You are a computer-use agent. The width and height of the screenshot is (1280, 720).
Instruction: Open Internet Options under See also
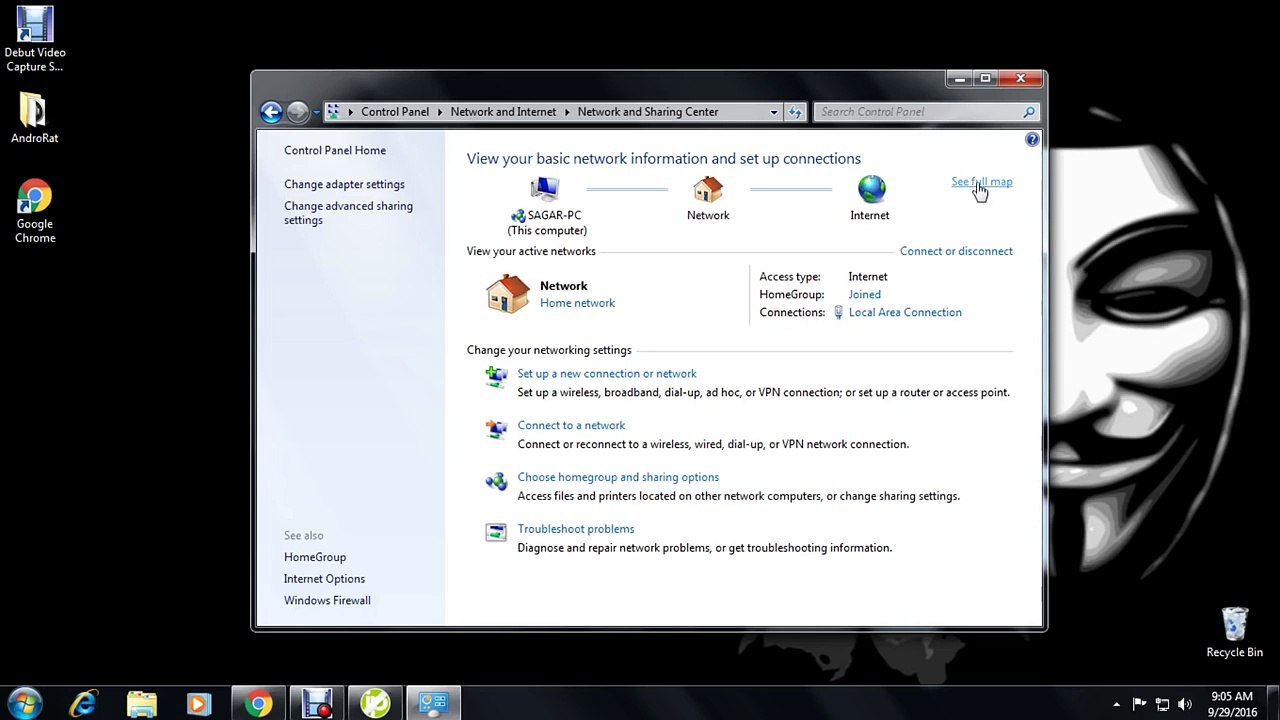pyautogui.click(x=324, y=579)
